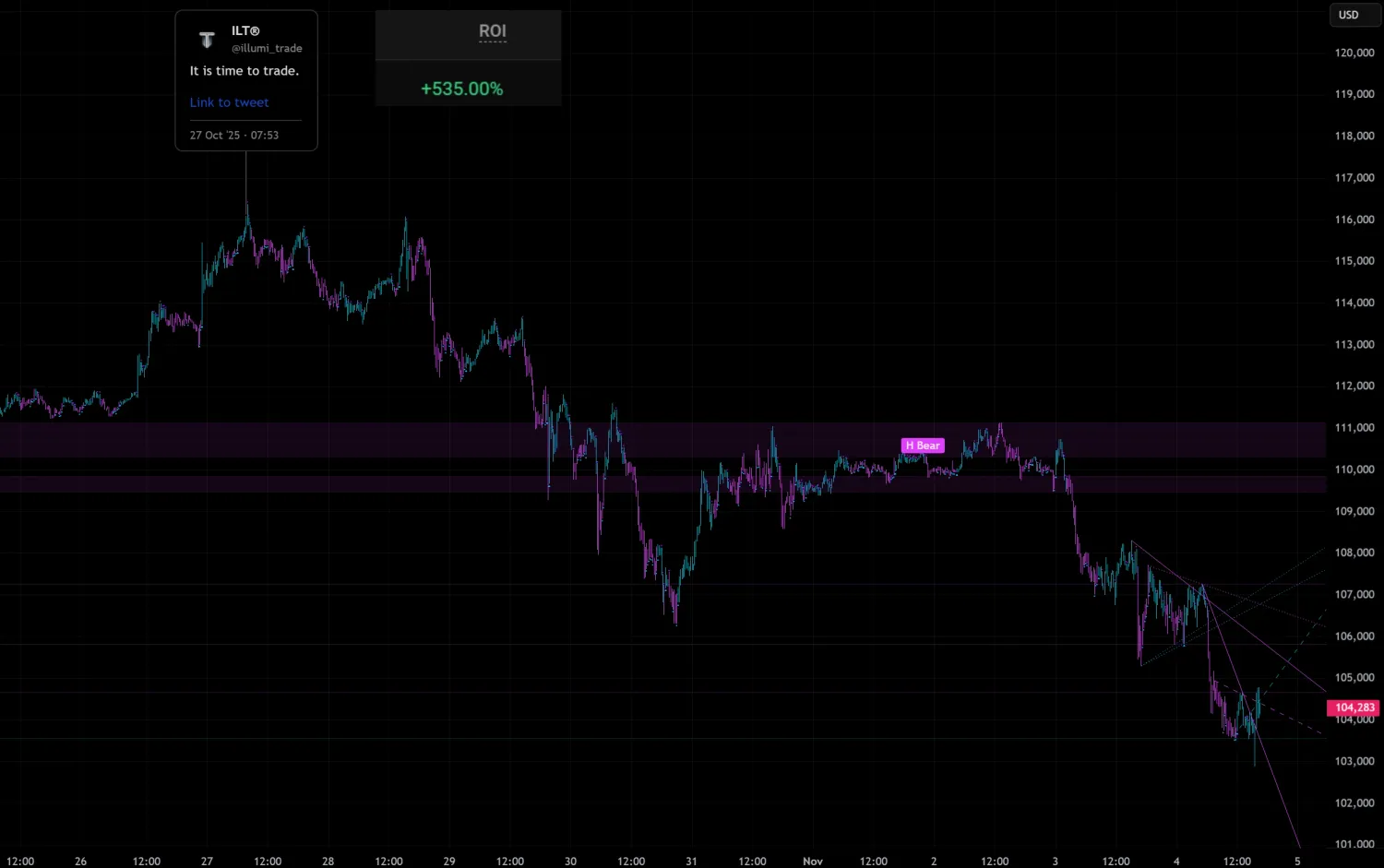Select the green +535.00% ROI value
The width and height of the screenshot is (1384, 868).
(461, 89)
